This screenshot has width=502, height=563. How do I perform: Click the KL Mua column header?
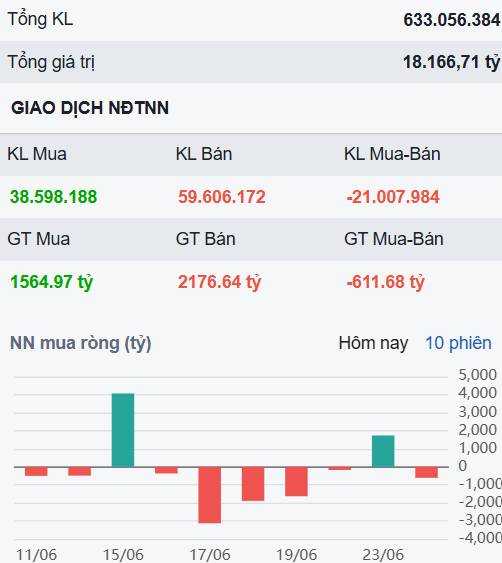37,154
